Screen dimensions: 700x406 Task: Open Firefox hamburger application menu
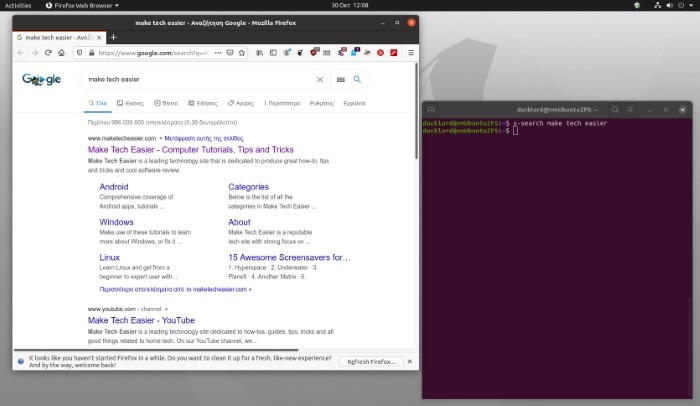(x=411, y=53)
